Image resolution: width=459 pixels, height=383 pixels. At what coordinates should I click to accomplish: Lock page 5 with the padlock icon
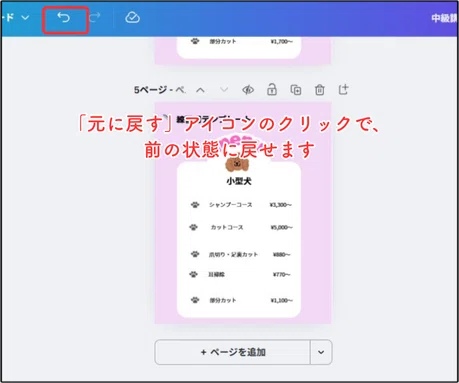(x=272, y=89)
